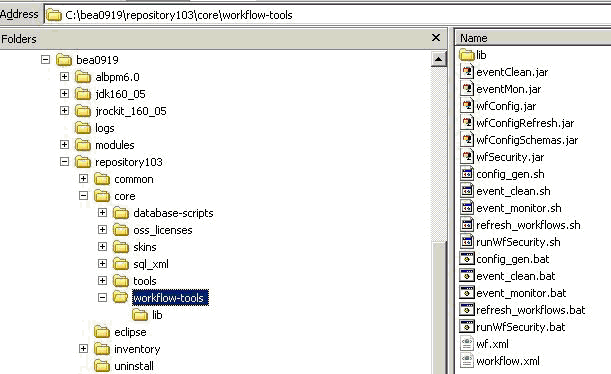Select the uninstall folder in tree
This screenshot has height=374, width=611.
124,366
